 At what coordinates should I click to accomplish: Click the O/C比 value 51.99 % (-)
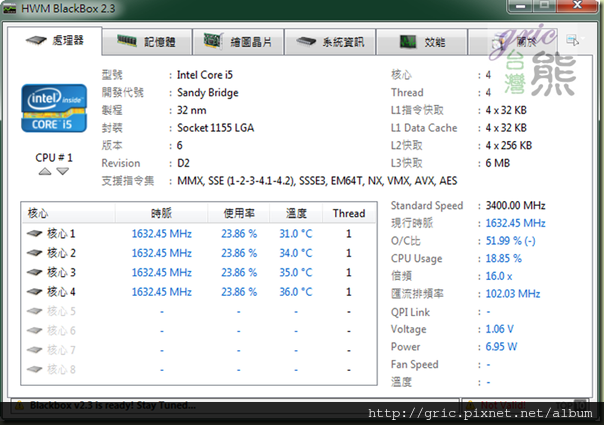[x=510, y=241]
